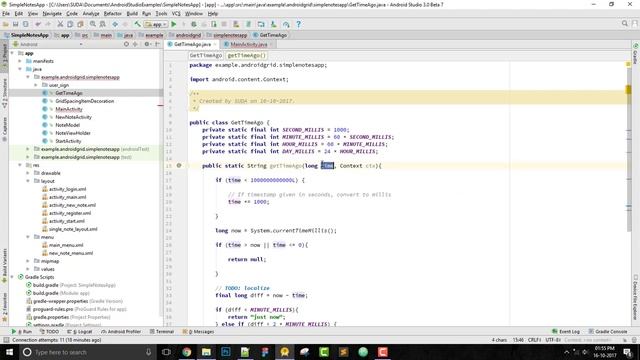Screen dimensions: 640x360
Task: Expand the values folder
Action: 28,269
